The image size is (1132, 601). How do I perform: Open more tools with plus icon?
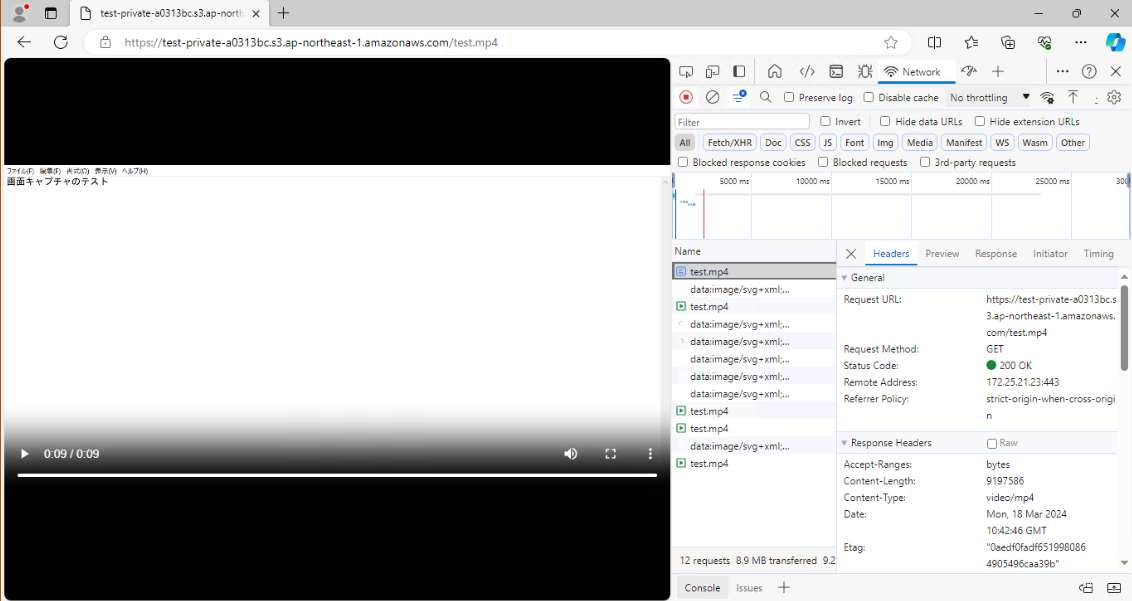pyautogui.click(x=998, y=72)
